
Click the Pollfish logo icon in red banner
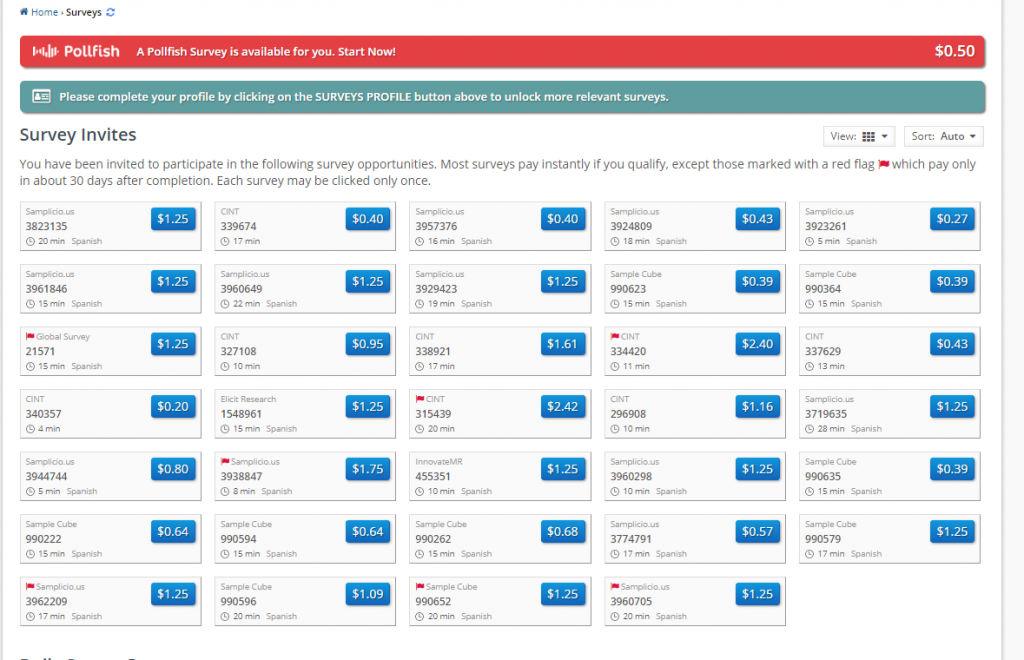(46, 51)
